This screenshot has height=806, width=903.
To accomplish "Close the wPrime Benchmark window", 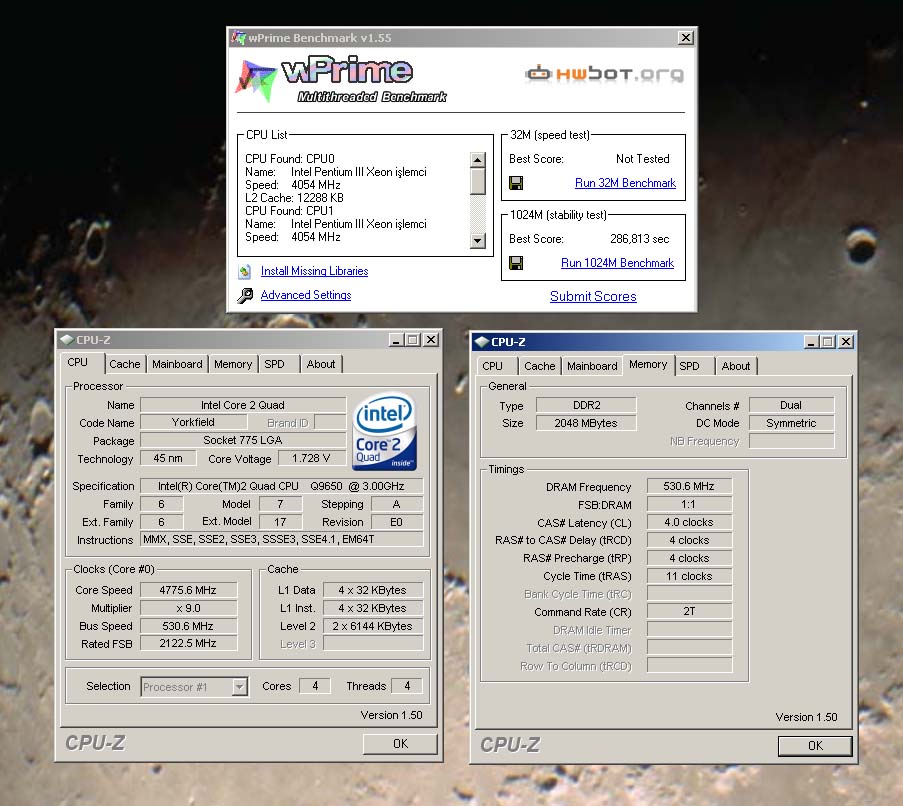I will tap(685, 38).
